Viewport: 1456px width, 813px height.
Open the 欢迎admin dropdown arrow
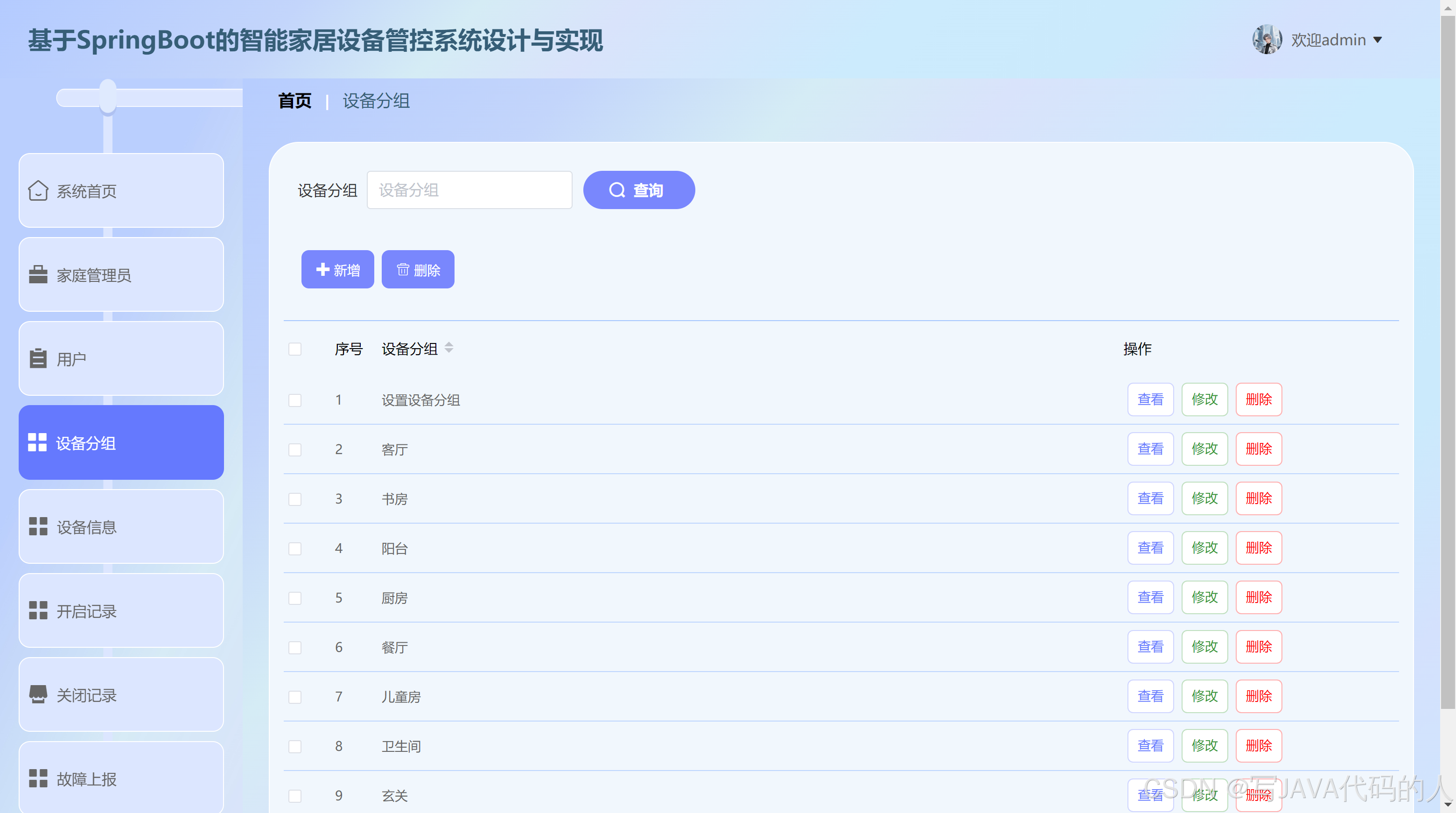(x=1378, y=40)
